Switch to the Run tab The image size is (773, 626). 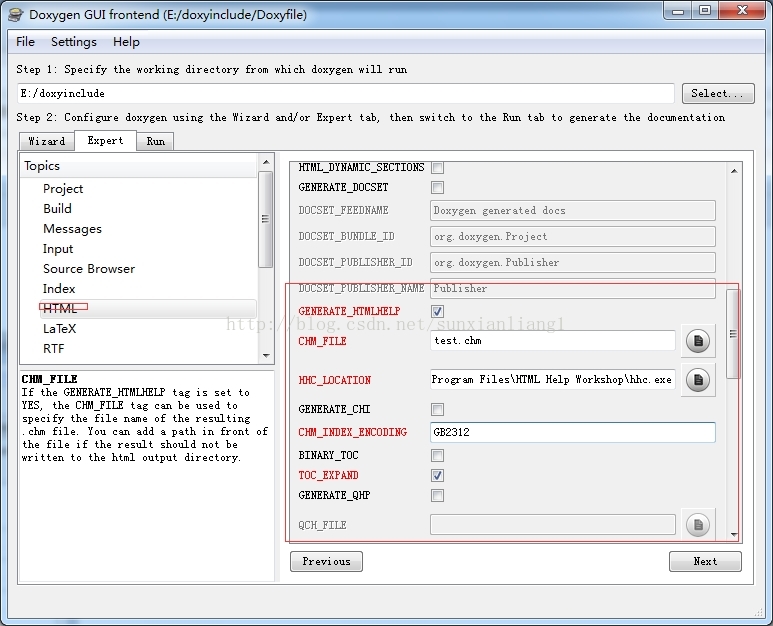click(155, 141)
